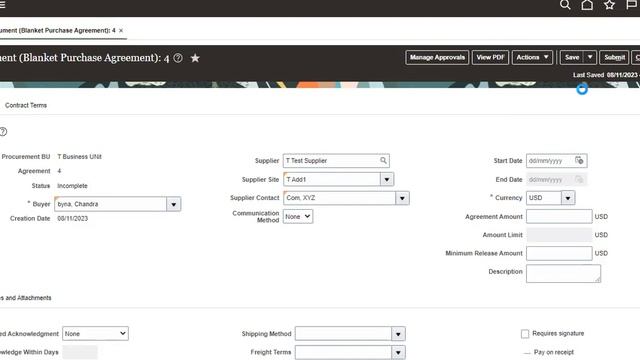Open the Actions dropdown menu
This screenshot has width=640, height=360.
click(532, 58)
